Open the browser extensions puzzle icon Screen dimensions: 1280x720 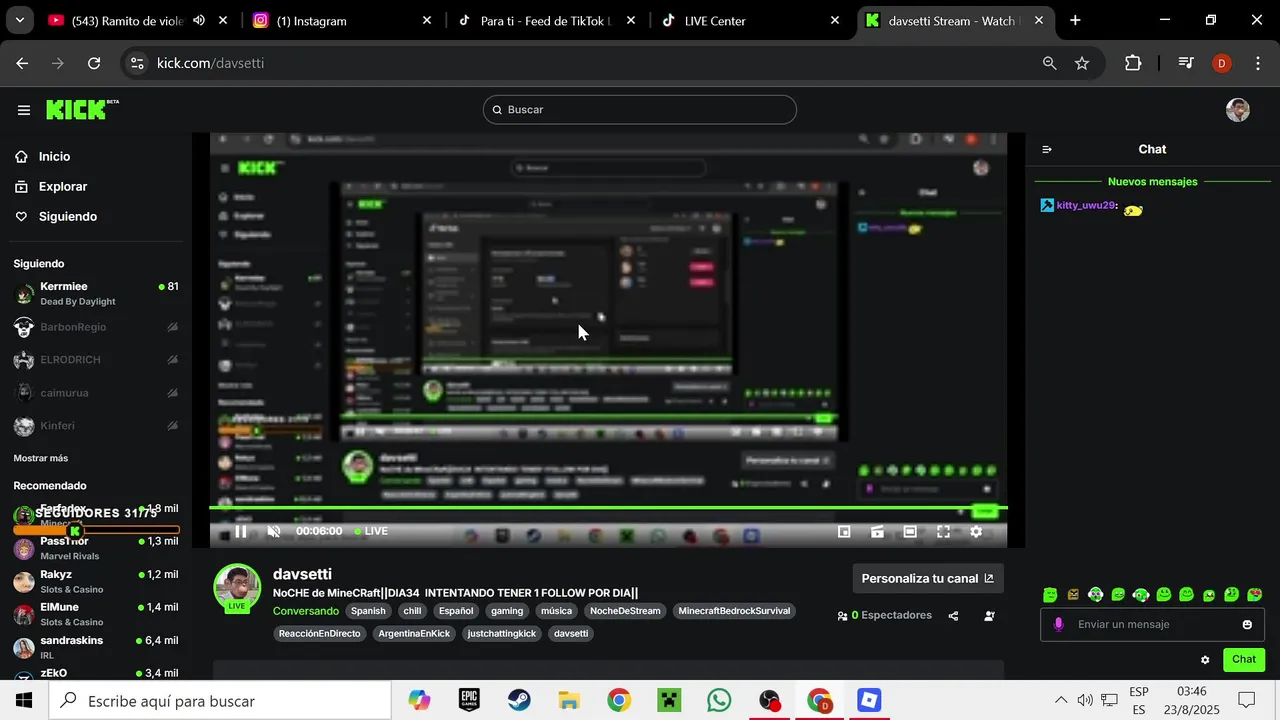click(1133, 63)
